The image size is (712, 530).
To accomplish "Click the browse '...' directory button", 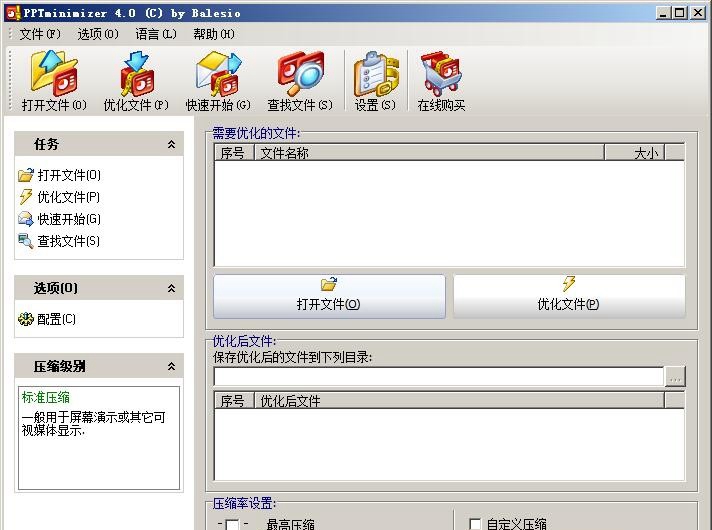I will click(x=675, y=376).
